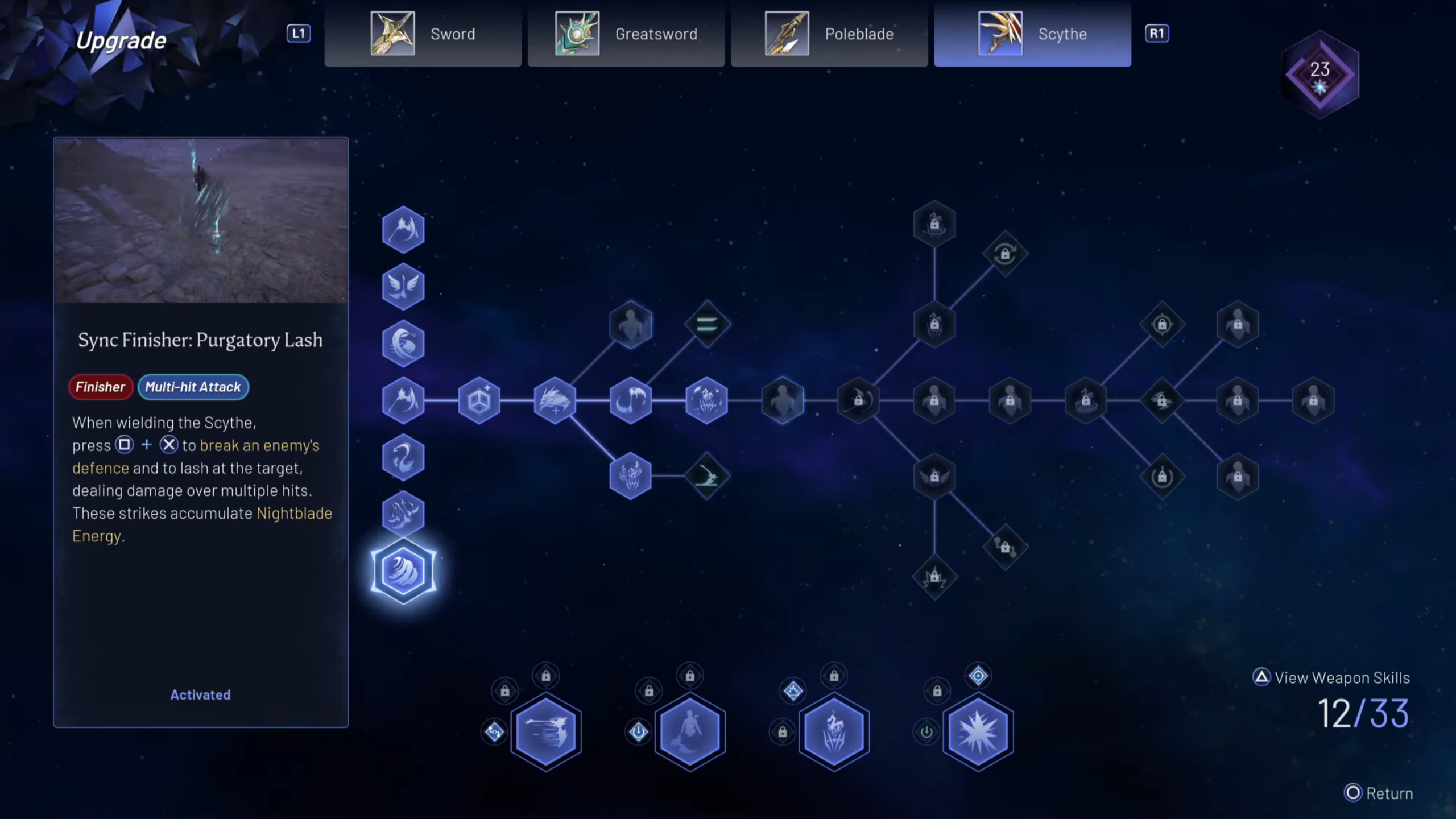The height and width of the screenshot is (819, 1456).
Task: Select the topmost locked dragon-ring hexagon
Action: [934, 224]
